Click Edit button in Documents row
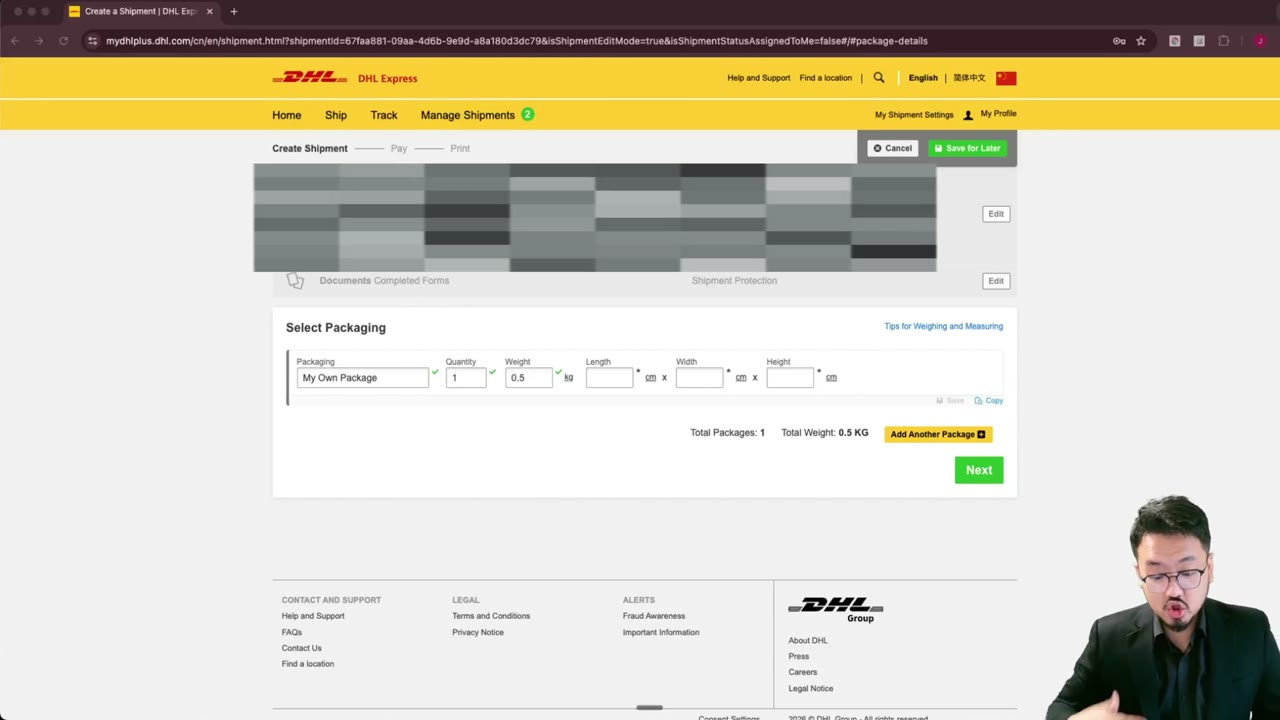 click(x=996, y=281)
